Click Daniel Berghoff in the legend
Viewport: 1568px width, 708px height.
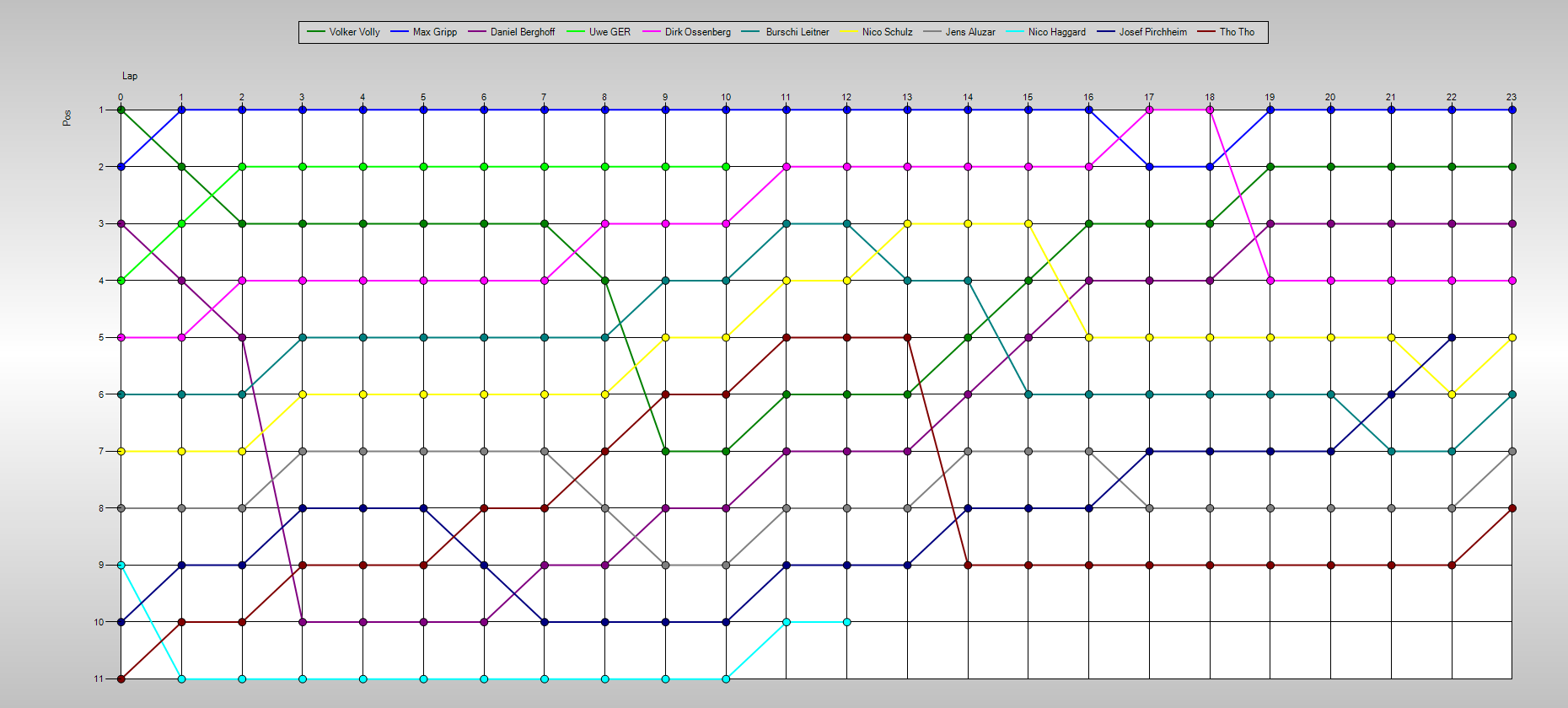click(523, 32)
